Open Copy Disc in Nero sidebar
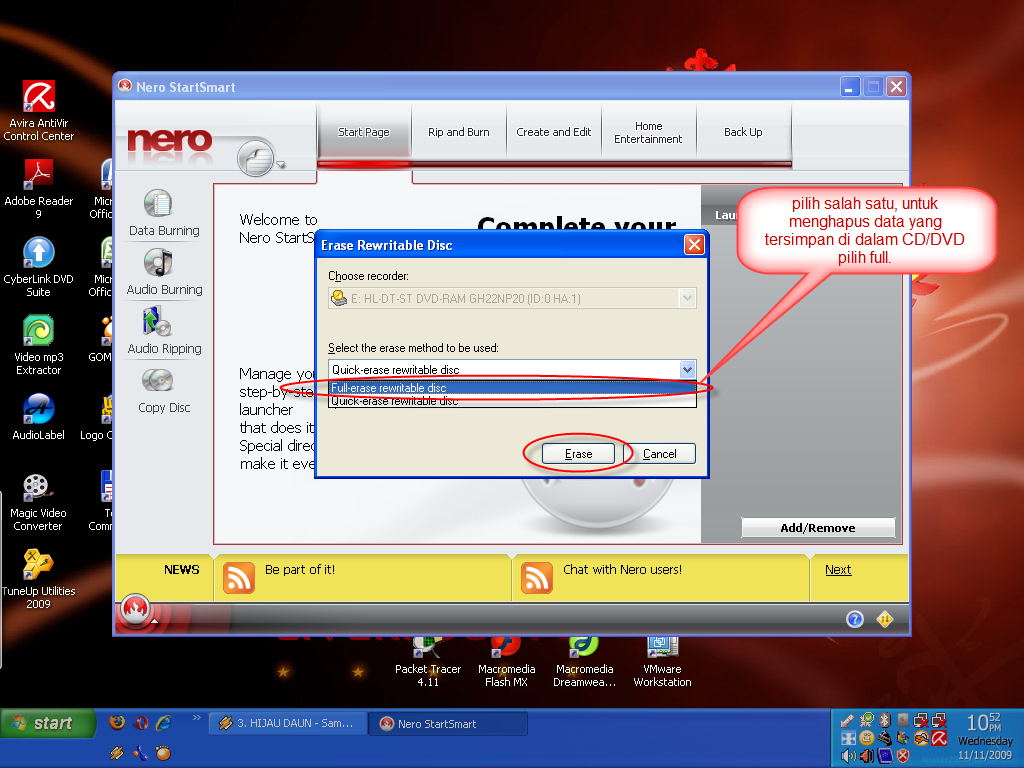This screenshot has width=1024, height=768. [164, 391]
